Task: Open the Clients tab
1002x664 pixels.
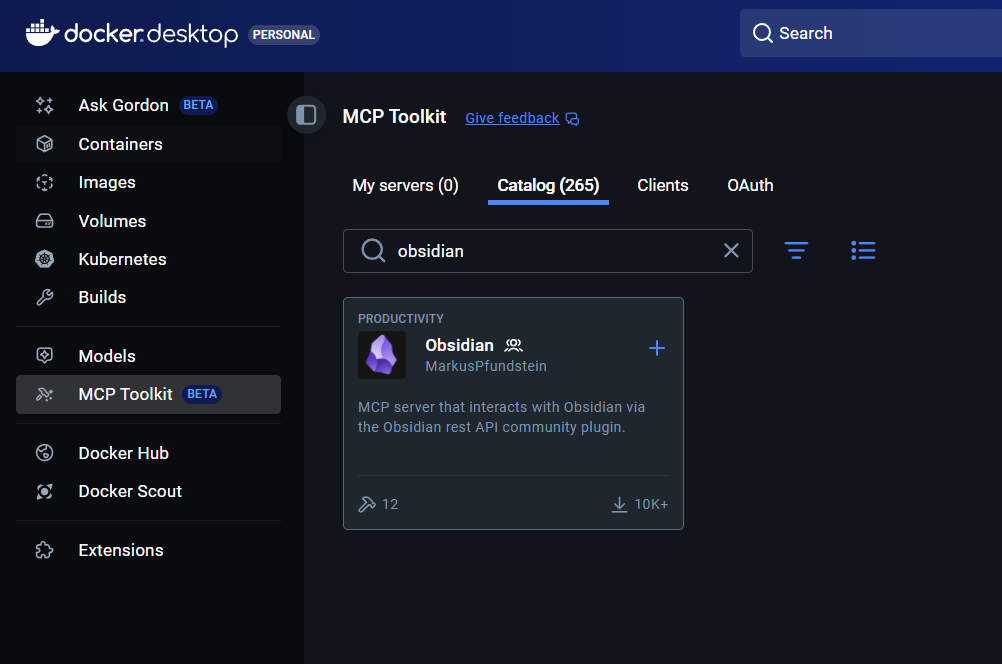Action: (x=662, y=185)
